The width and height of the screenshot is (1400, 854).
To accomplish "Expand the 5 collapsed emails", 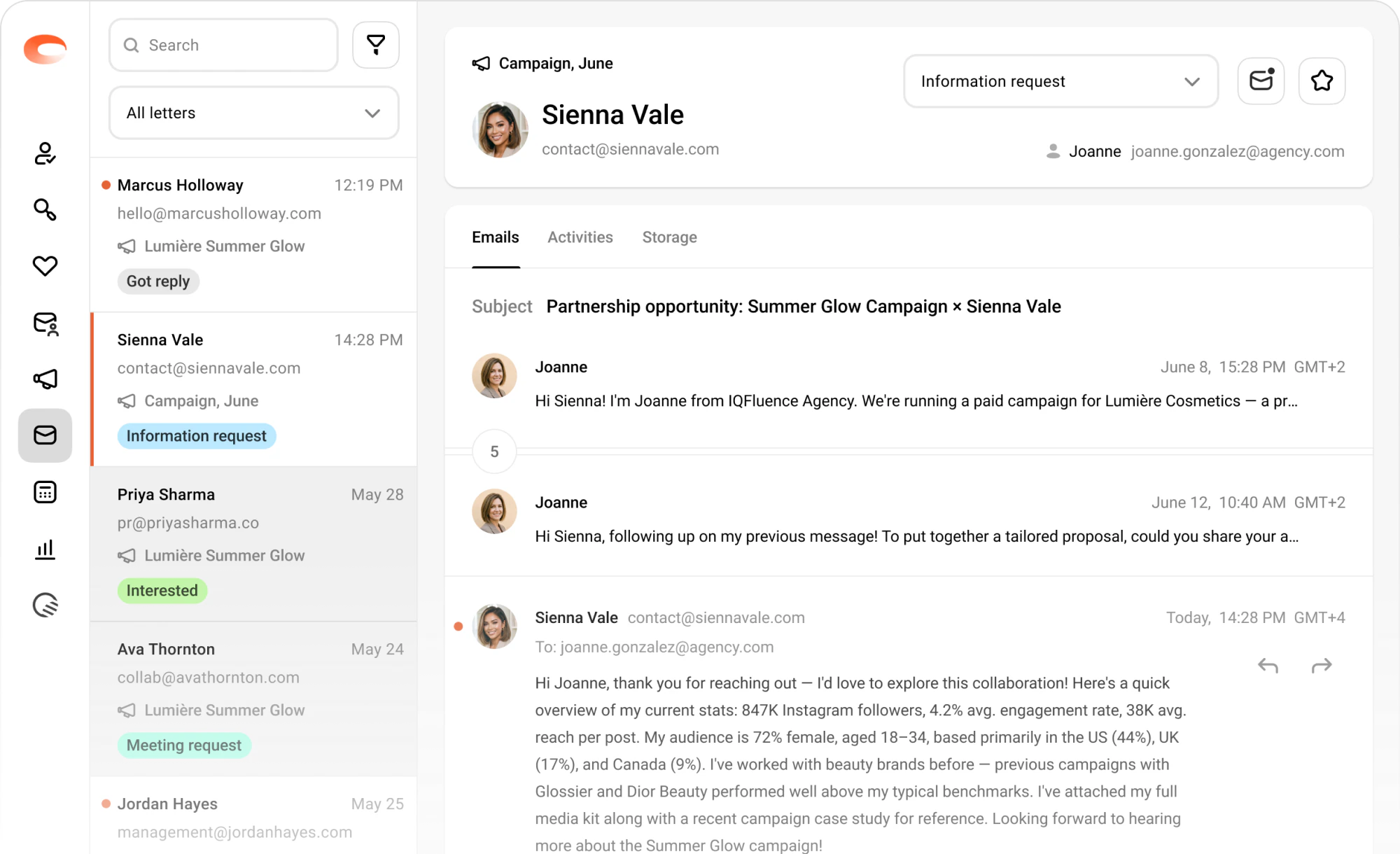I will pyautogui.click(x=494, y=451).
